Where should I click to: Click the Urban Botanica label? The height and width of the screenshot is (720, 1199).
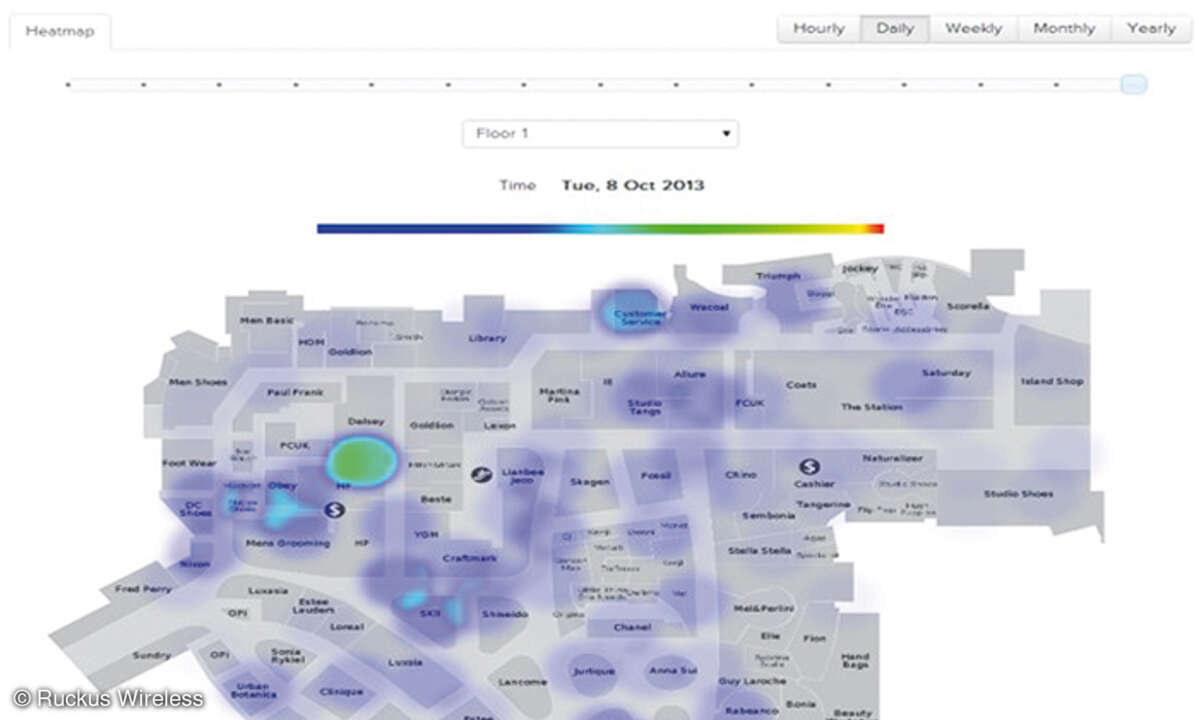(253, 690)
